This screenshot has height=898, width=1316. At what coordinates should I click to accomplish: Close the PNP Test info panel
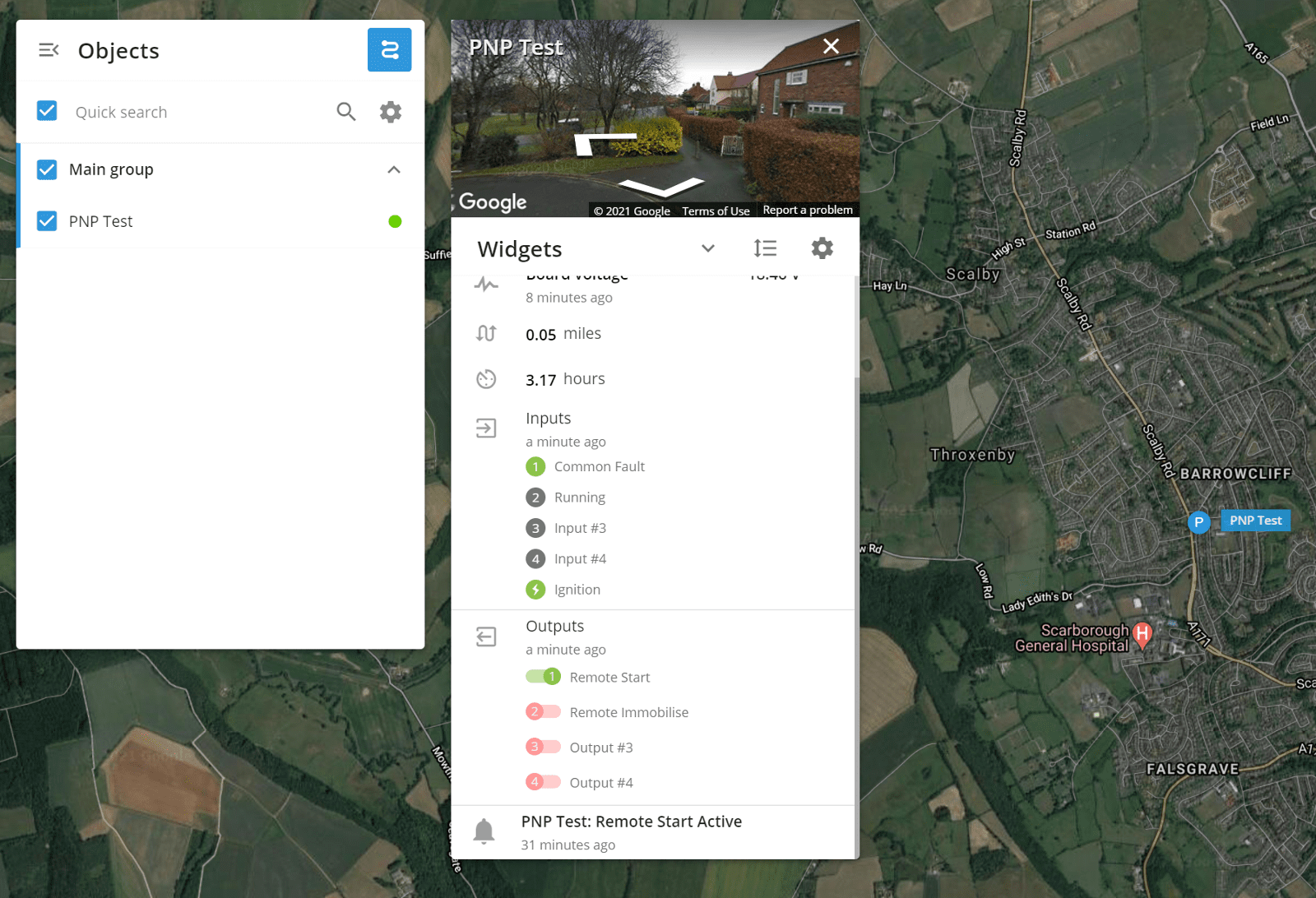tap(832, 47)
